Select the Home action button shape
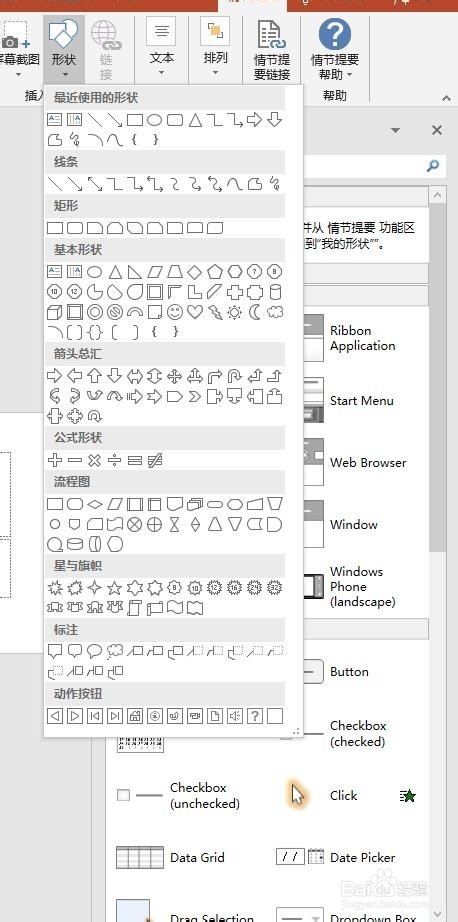This screenshot has height=922, width=458. (x=135, y=716)
